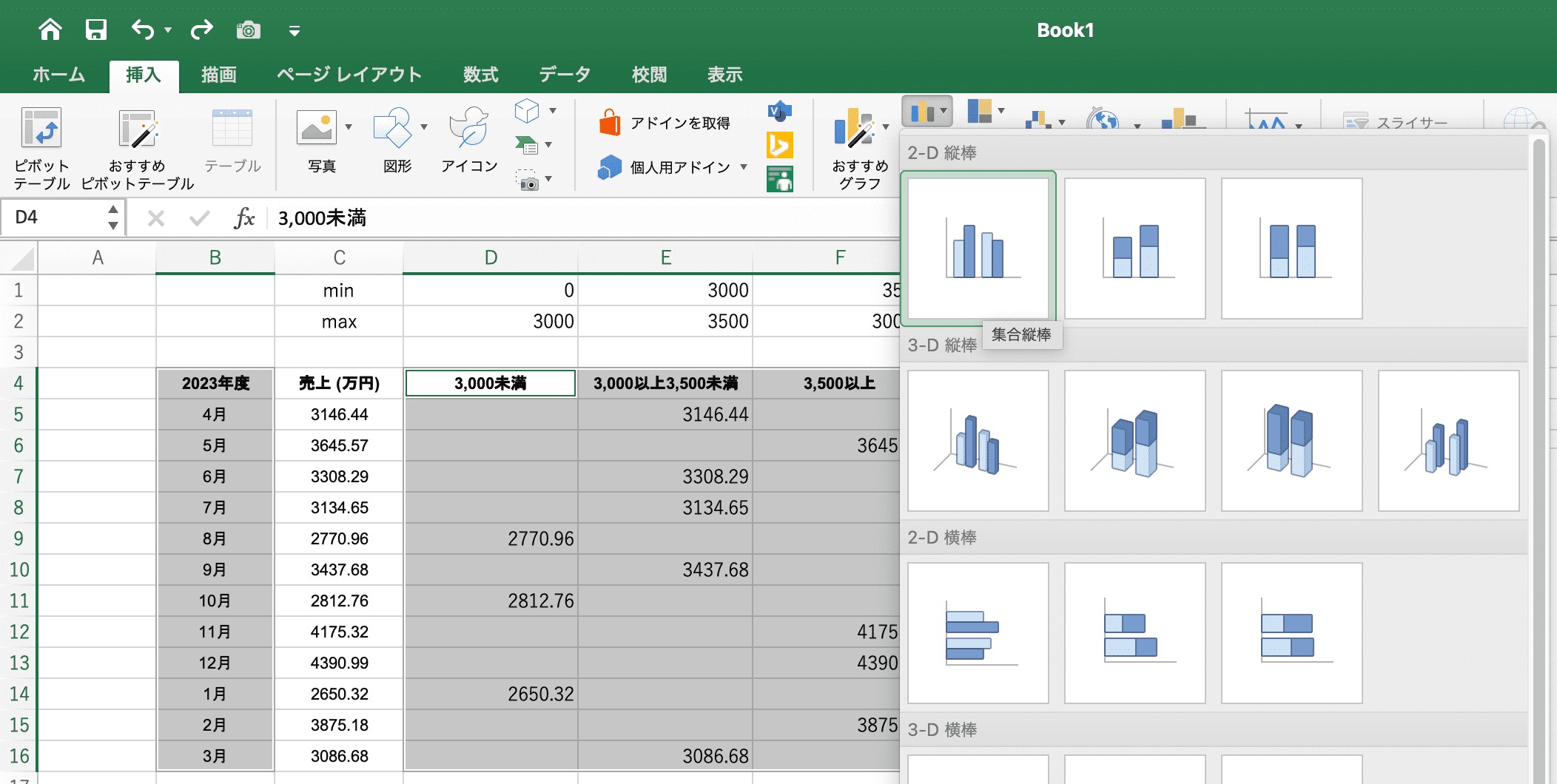This screenshot has width=1557, height=784.
Task: Open the 描画 tab
Action: point(219,75)
